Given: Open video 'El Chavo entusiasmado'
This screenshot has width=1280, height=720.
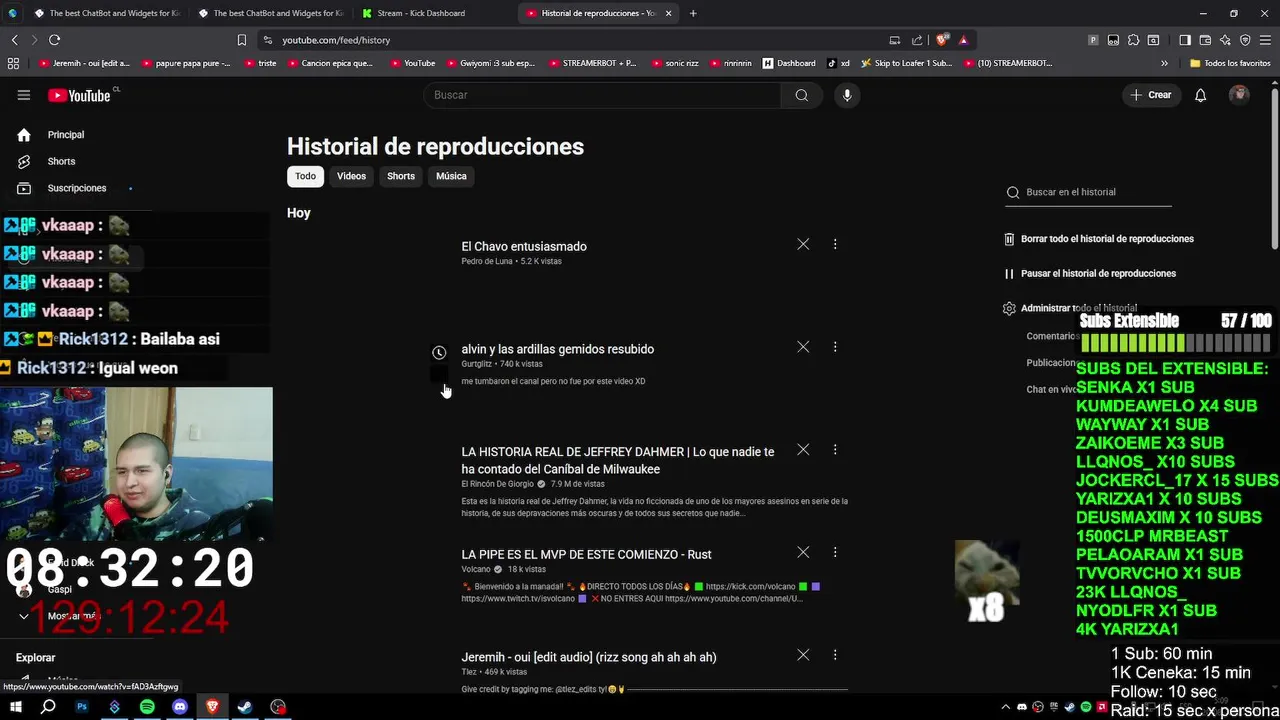Looking at the screenshot, I should coord(524,246).
